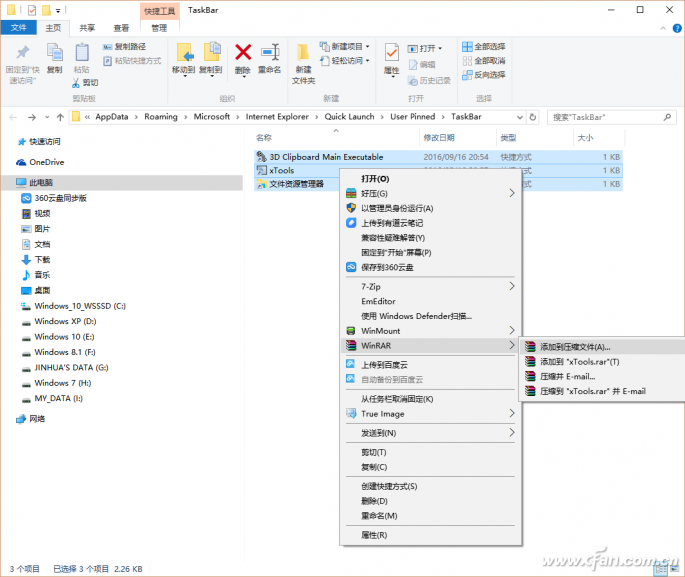Screen dimensions: 685x577
Task: Select Windows_10_WSSSD (C:) drive
Action: tap(73, 306)
